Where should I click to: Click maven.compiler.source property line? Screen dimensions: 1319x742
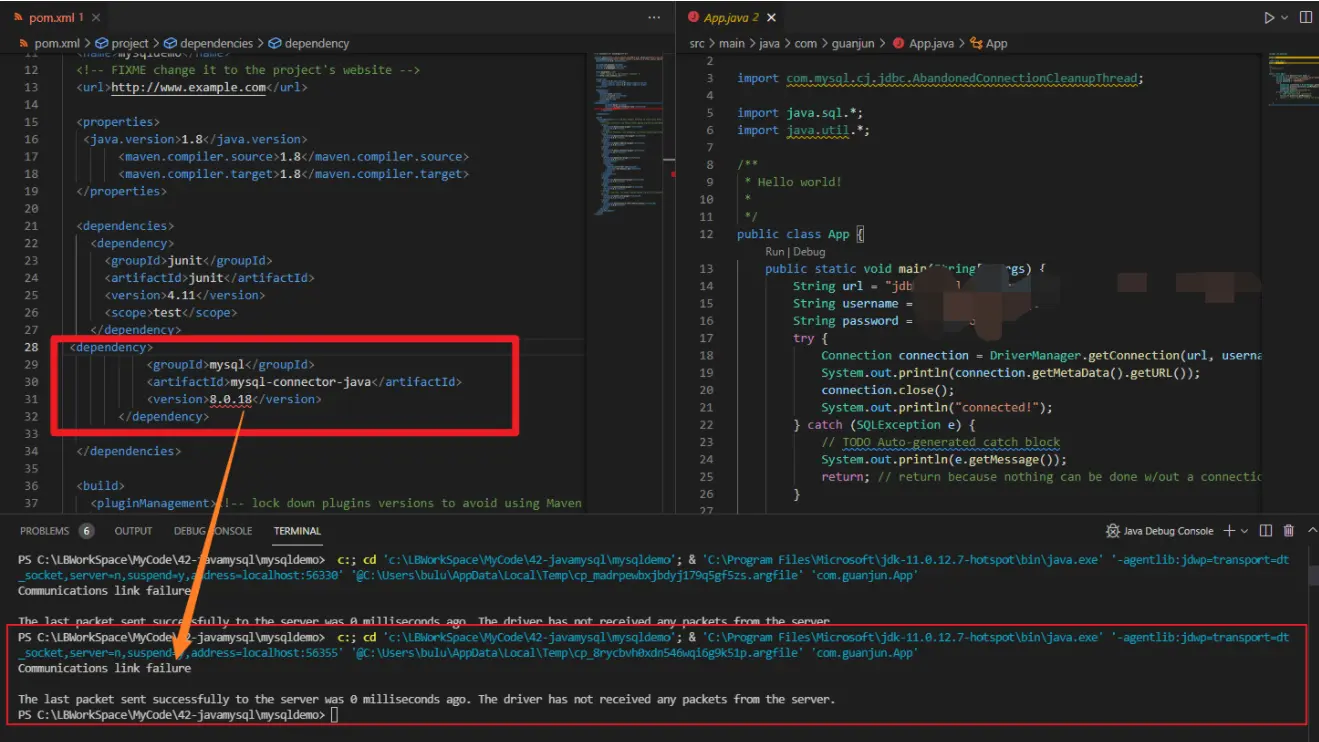293,156
